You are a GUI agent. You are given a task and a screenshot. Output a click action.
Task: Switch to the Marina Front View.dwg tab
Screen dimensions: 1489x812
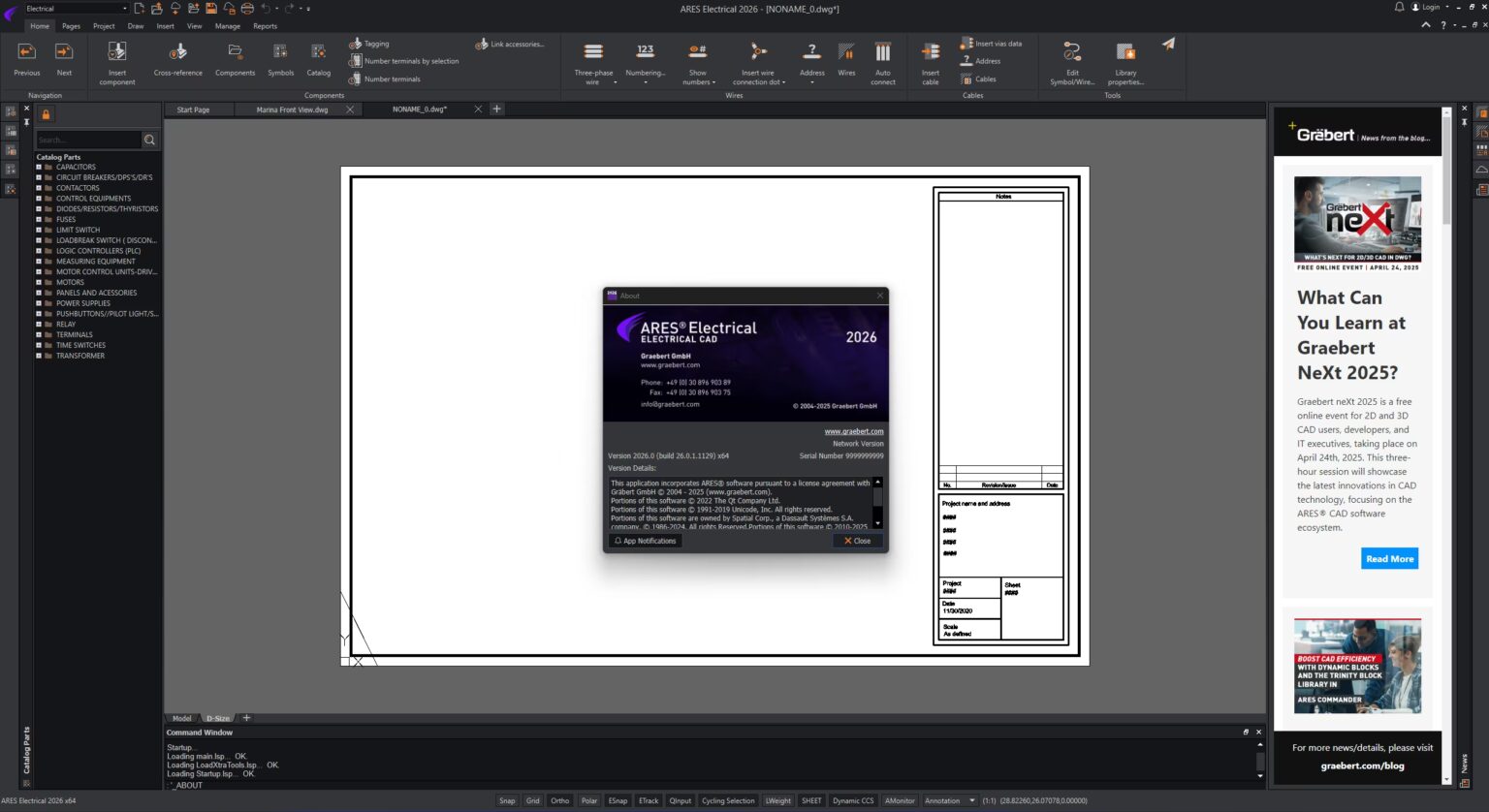(x=292, y=109)
